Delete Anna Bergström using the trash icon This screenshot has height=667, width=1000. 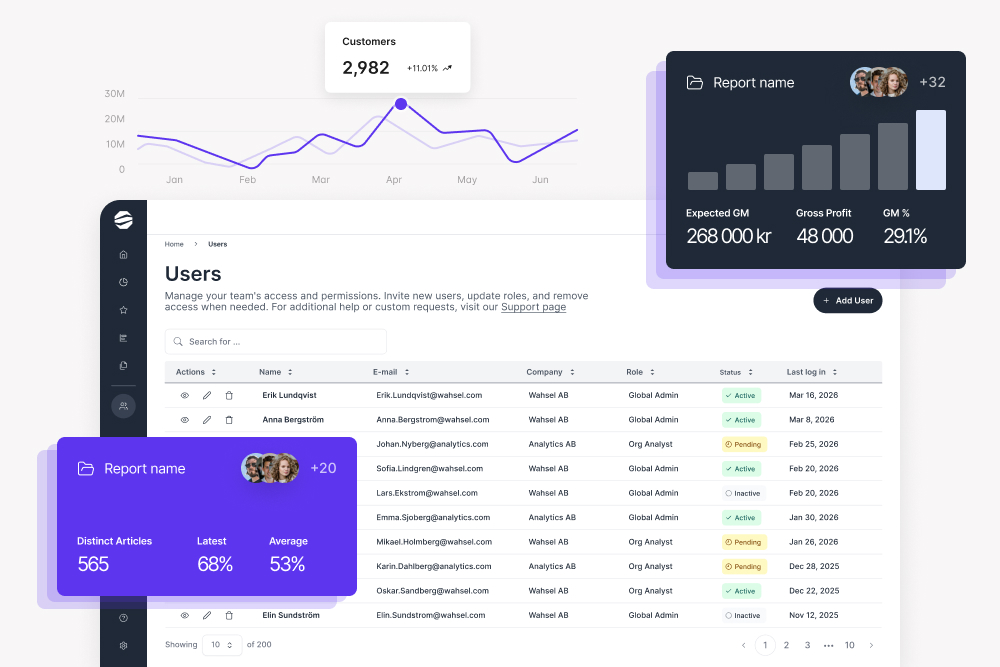pos(229,420)
